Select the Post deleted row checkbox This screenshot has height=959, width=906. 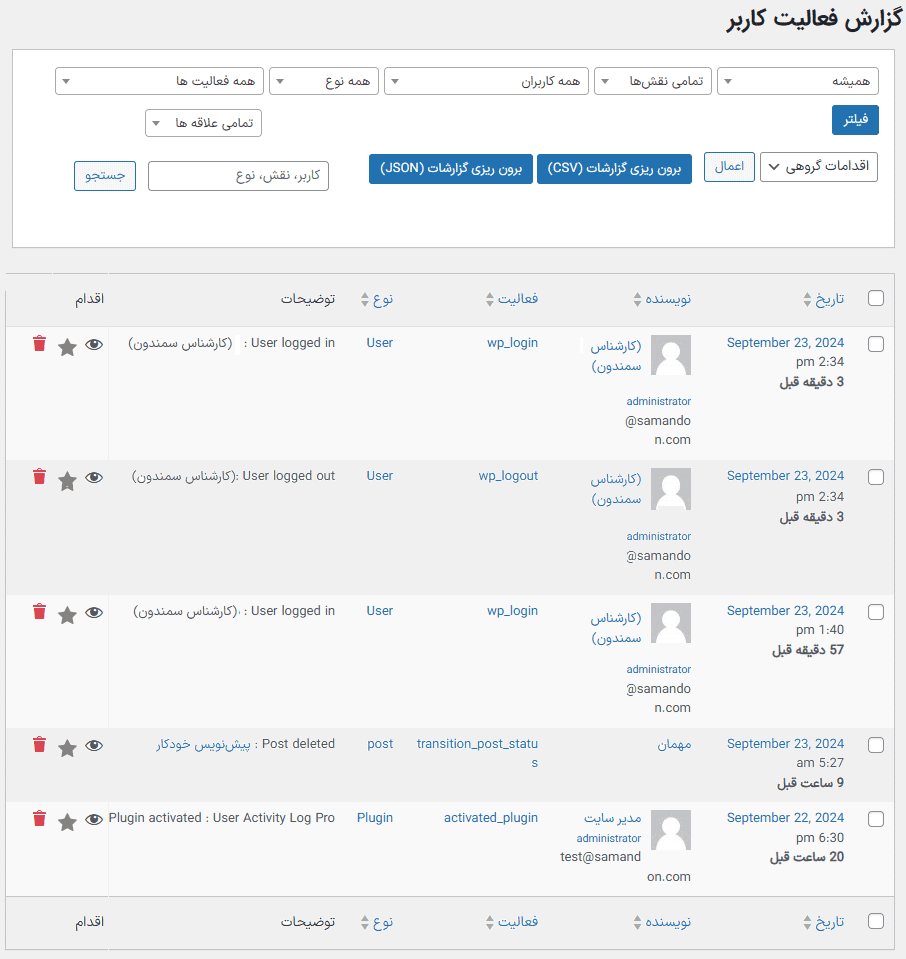876,745
